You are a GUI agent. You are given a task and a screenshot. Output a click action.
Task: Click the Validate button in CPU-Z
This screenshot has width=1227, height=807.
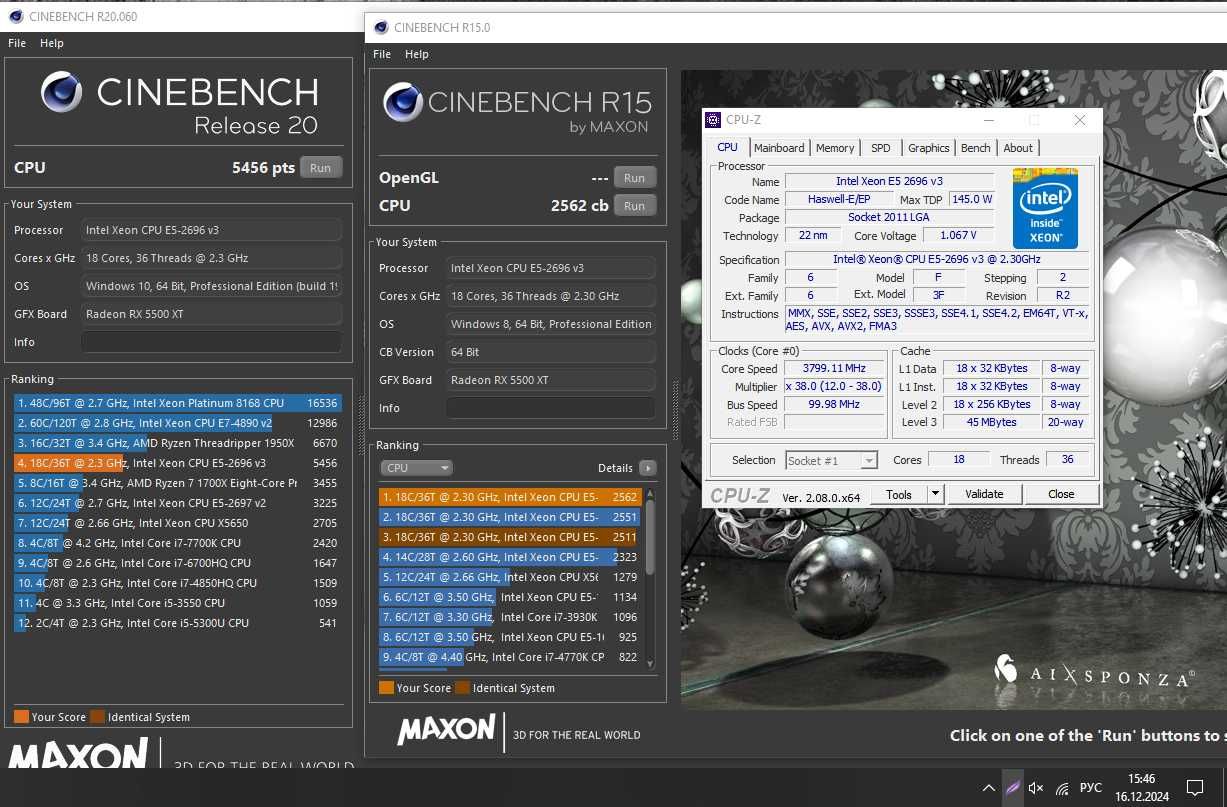984,494
